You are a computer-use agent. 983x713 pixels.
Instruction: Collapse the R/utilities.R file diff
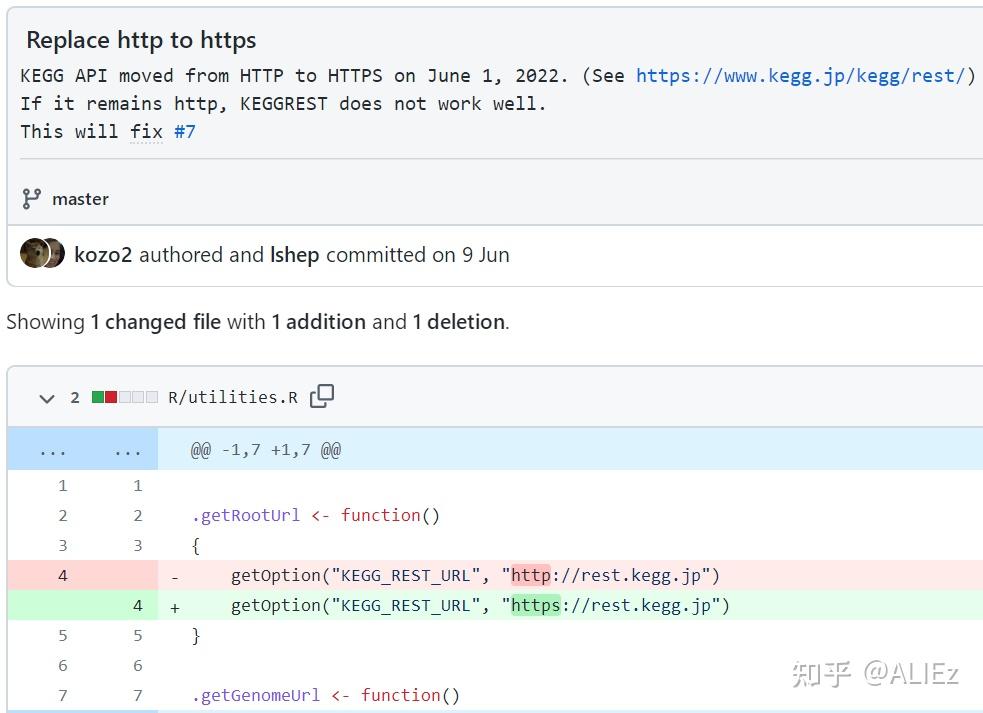click(46, 398)
